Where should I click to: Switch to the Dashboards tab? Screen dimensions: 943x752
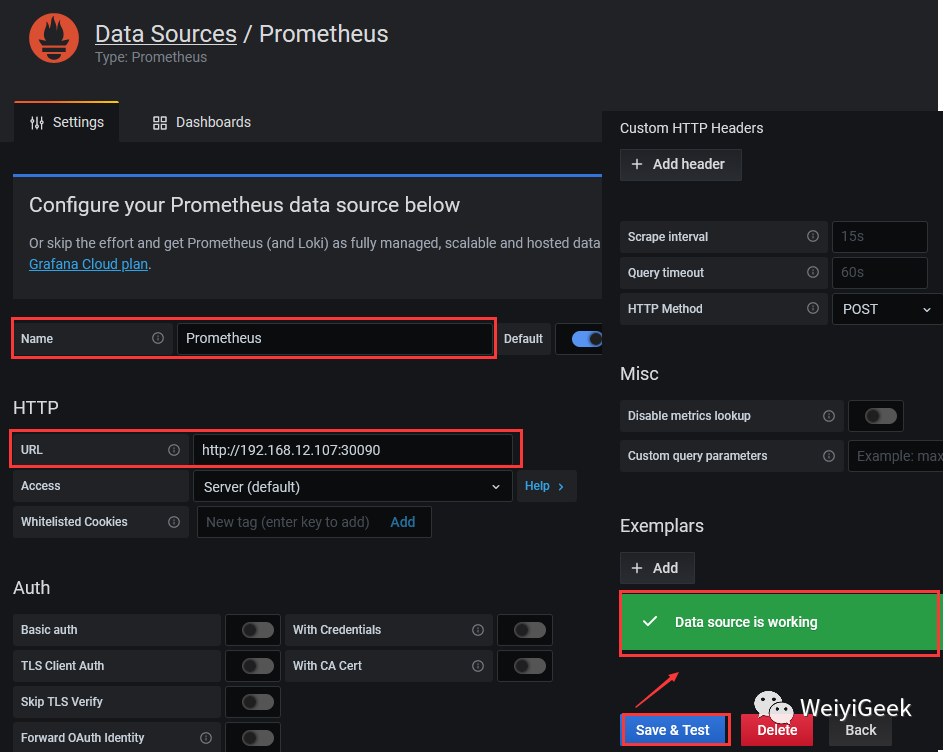pos(202,122)
